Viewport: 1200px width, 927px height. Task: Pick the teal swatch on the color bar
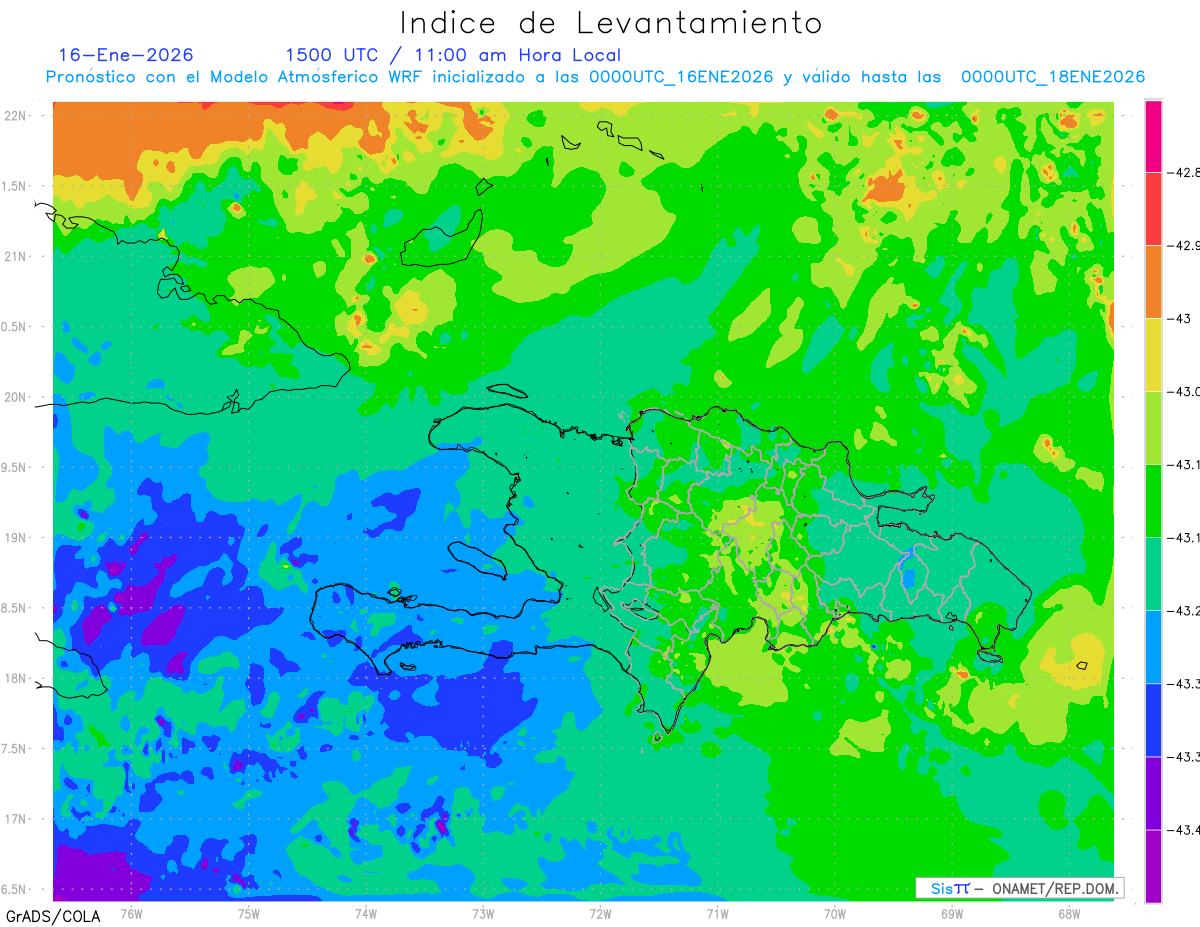1153,574
